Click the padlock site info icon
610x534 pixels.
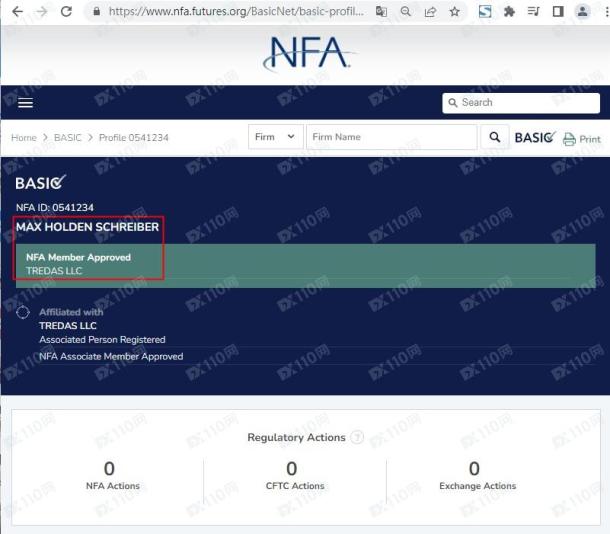tap(96, 11)
